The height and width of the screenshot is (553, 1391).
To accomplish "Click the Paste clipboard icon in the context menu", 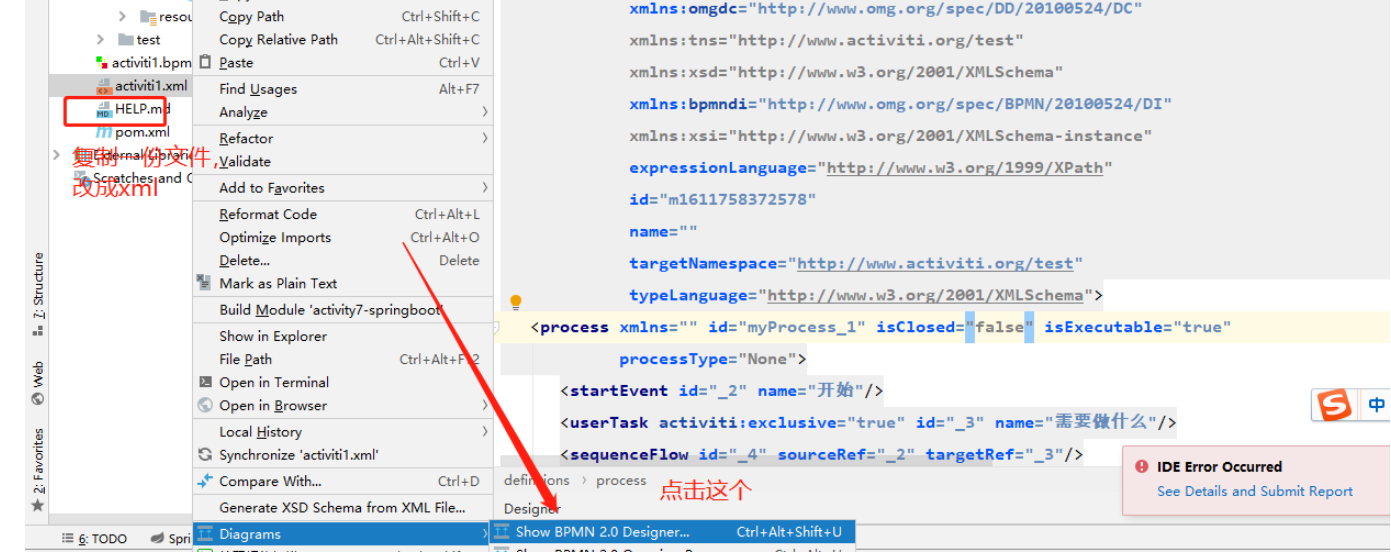I will [204, 63].
